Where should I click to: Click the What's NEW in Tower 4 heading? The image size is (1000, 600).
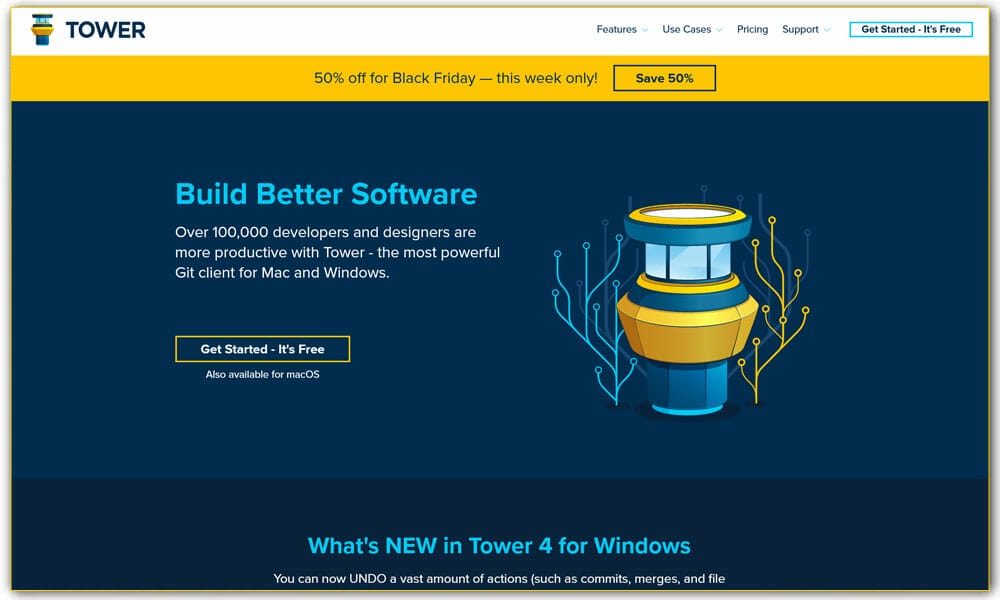coord(499,546)
